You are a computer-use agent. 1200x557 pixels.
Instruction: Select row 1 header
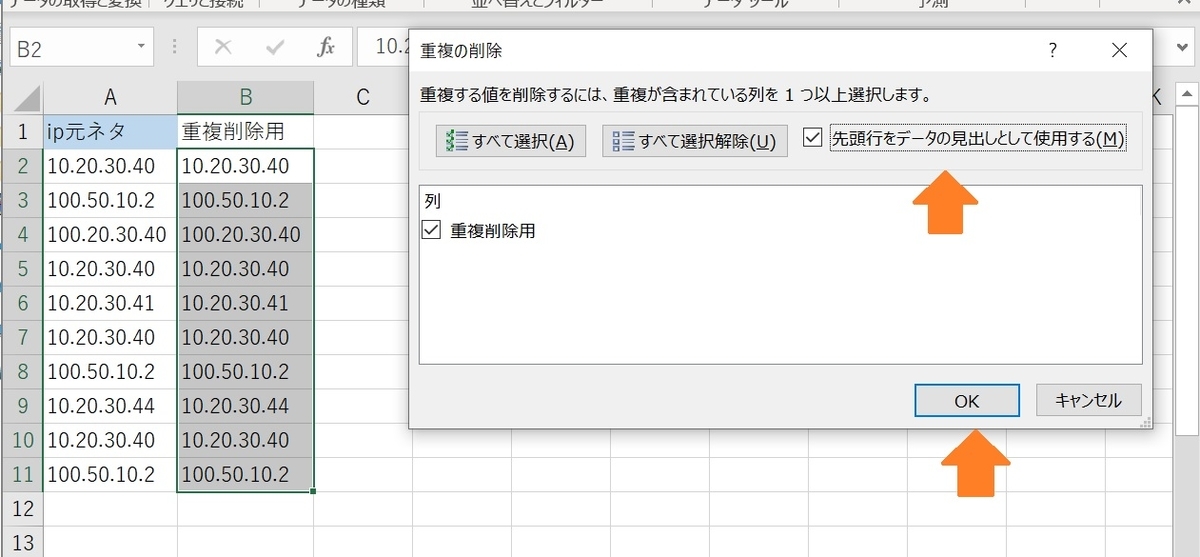click(22, 131)
